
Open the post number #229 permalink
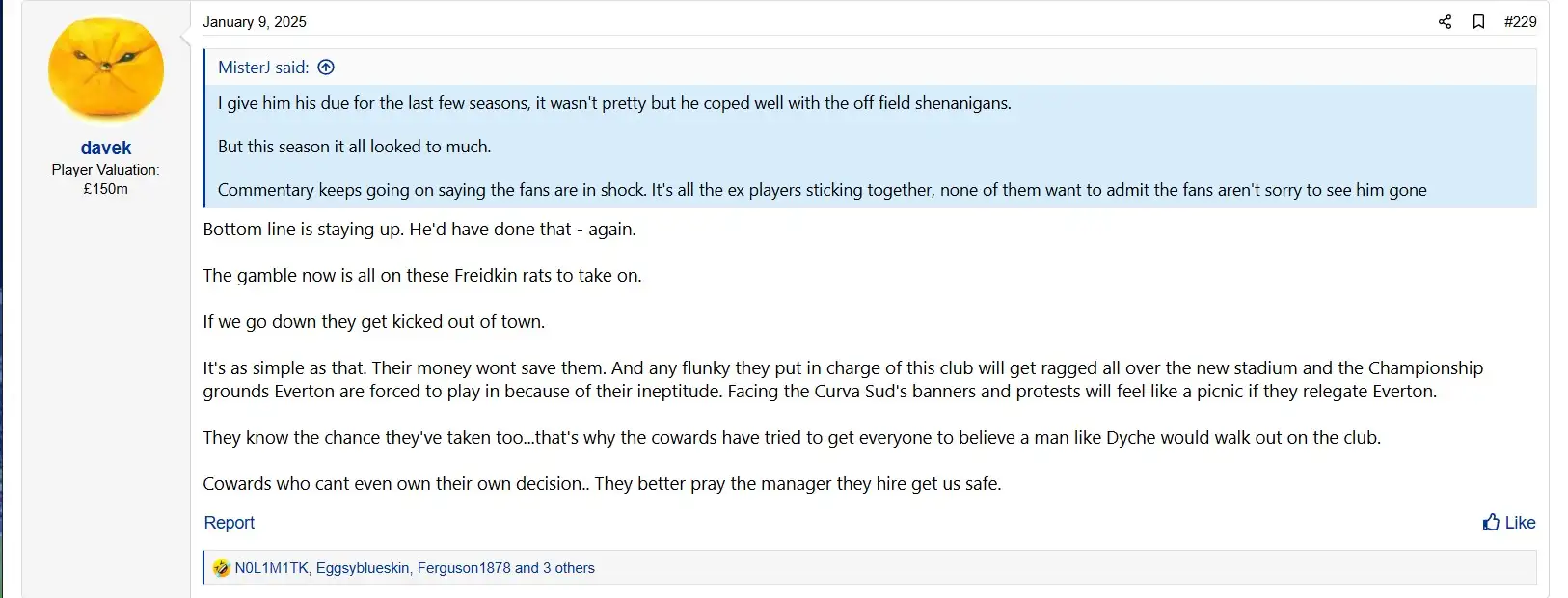click(1520, 21)
